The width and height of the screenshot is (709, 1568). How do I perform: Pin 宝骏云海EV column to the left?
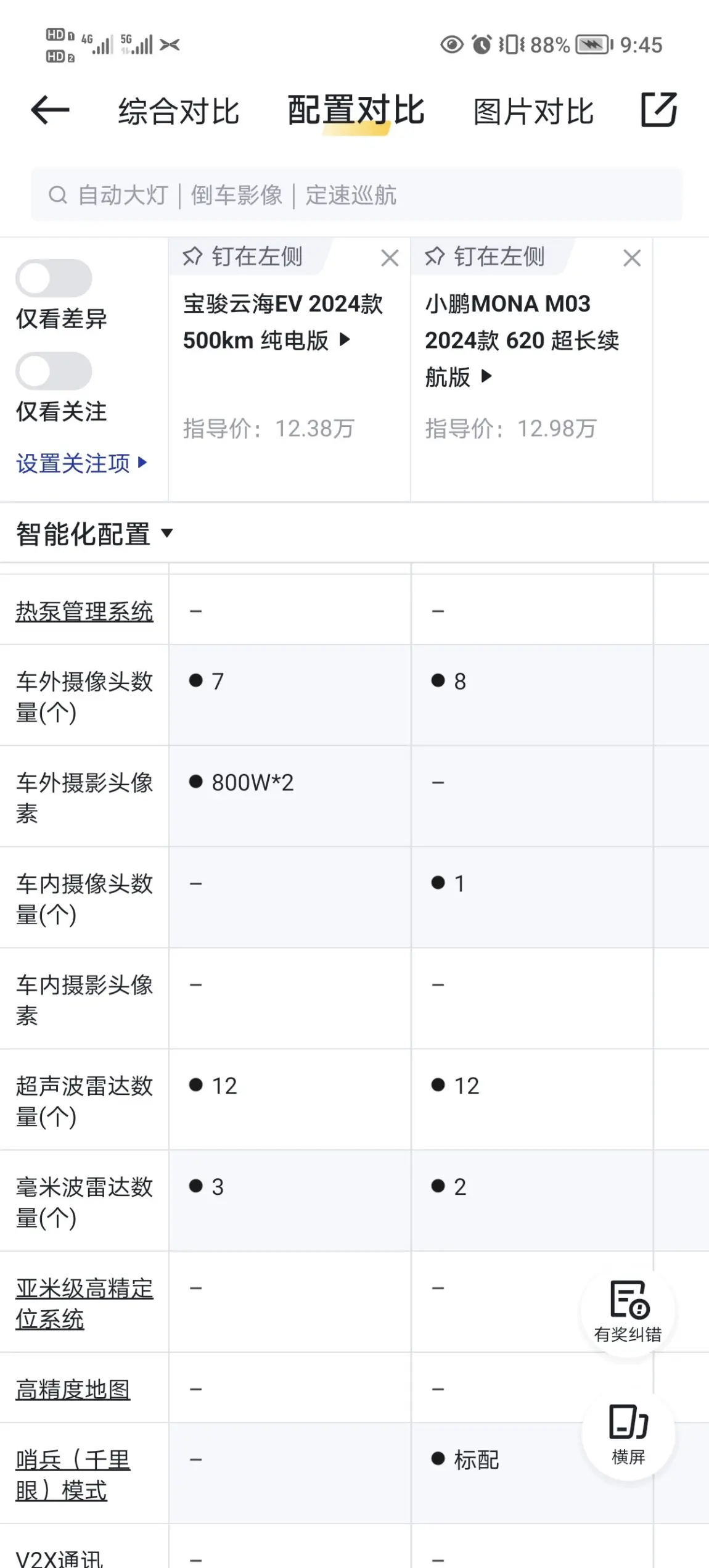pos(243,257)
